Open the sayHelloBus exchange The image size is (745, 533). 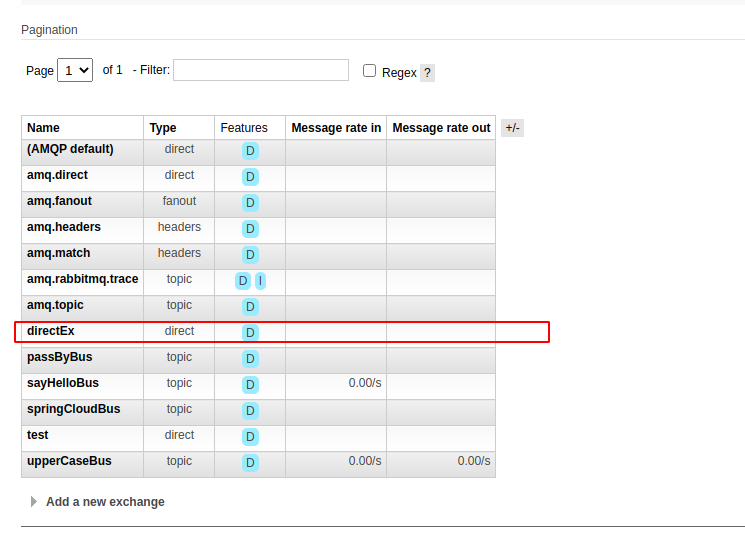click(63, 383)
